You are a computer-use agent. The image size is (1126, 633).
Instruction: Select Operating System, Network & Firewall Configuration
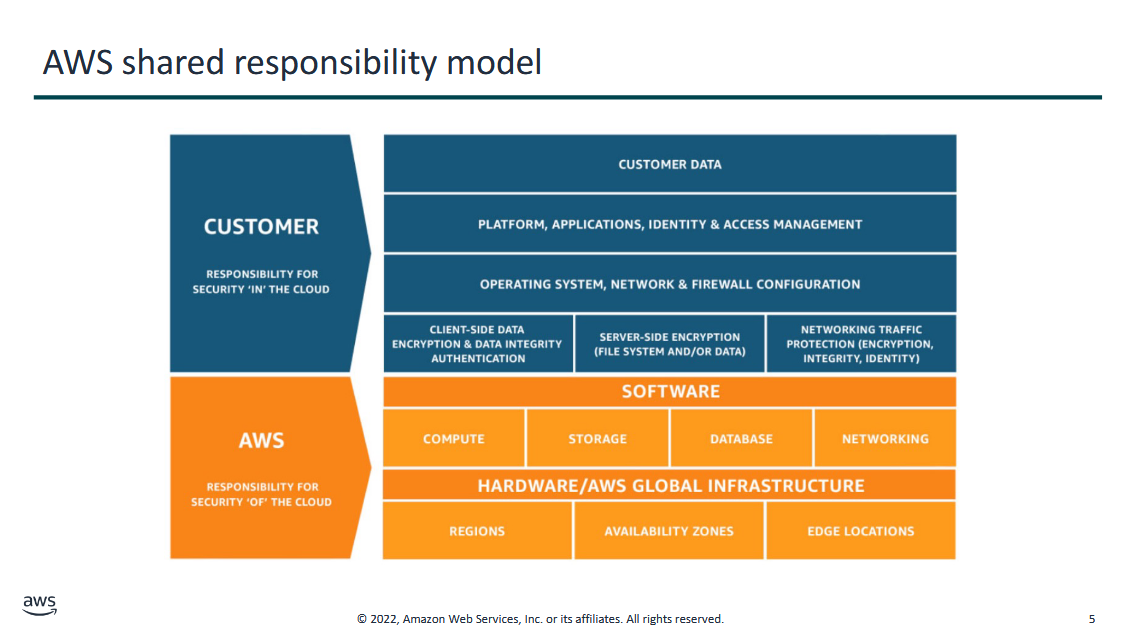coord(669,284)
